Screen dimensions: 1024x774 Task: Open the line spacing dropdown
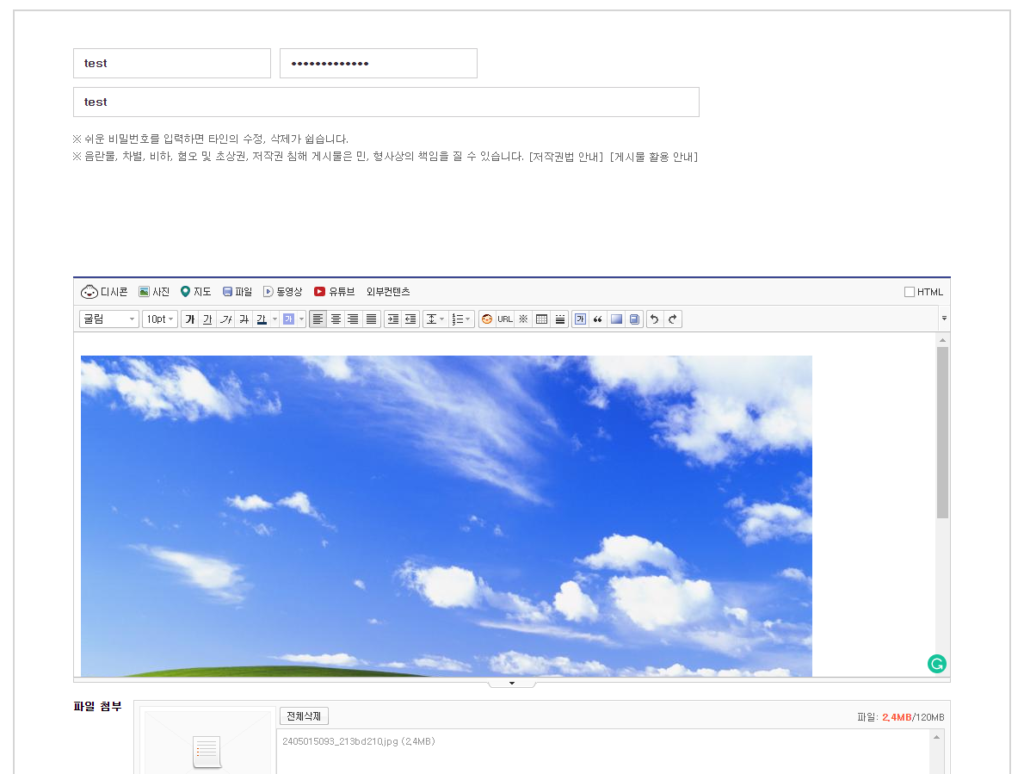(x=435, y=319)
